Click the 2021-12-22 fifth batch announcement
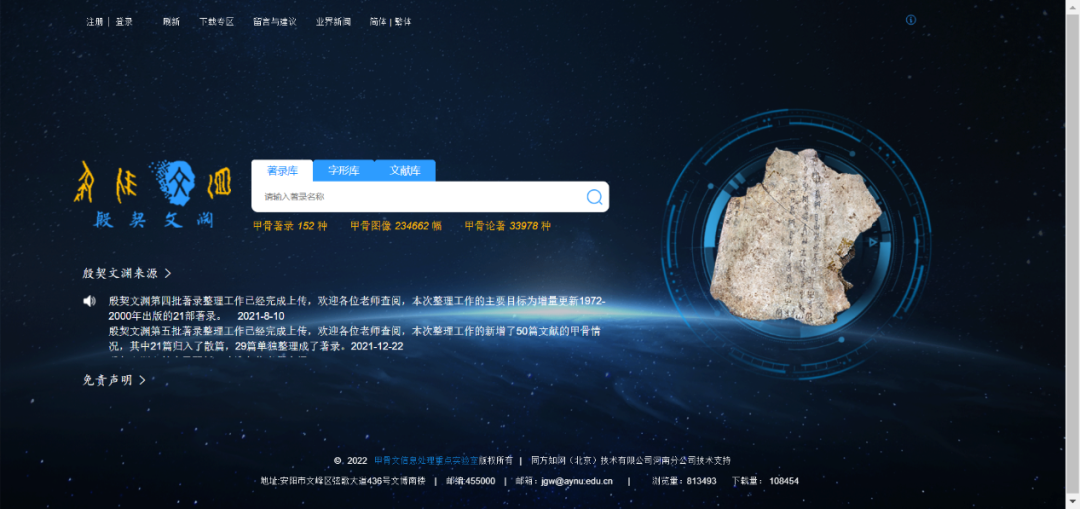Screen dimensions: 1080x509 [355, 338]
